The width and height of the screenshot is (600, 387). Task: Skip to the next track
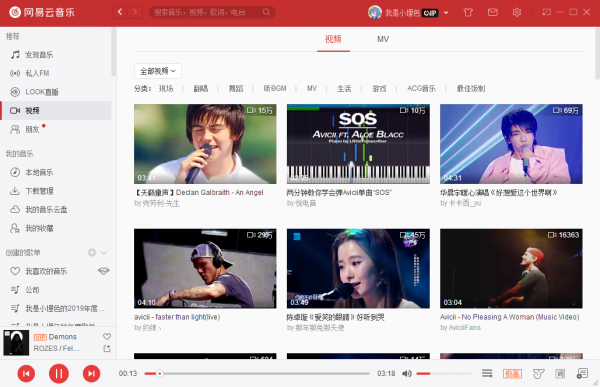[91, 374]
